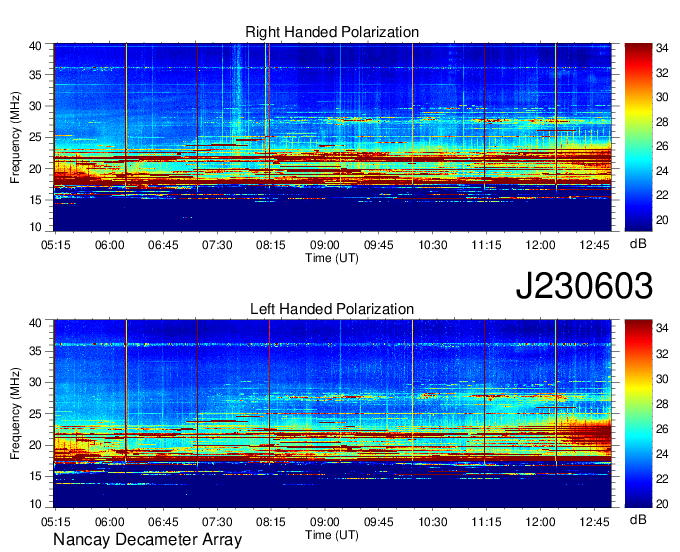
Task: Click the 05:15 time tick on Left Handed plot
Action: (x=56, y=522)
